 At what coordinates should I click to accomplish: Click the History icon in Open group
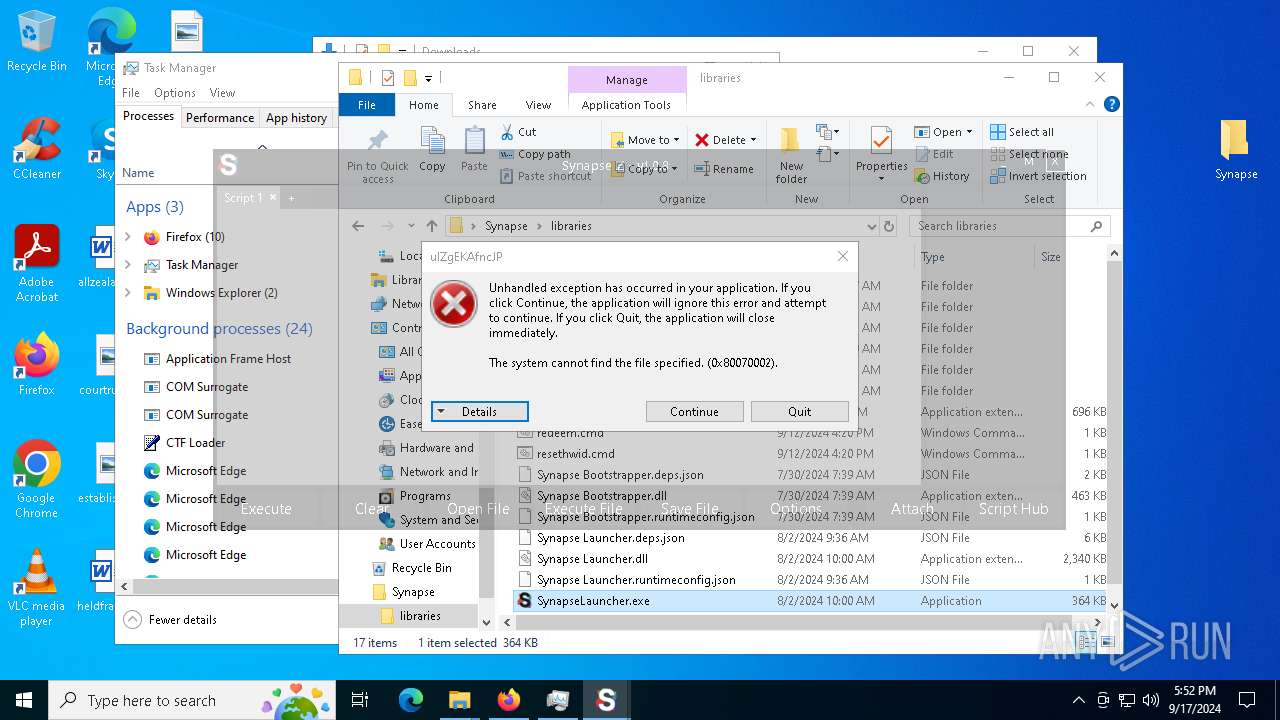922,176
